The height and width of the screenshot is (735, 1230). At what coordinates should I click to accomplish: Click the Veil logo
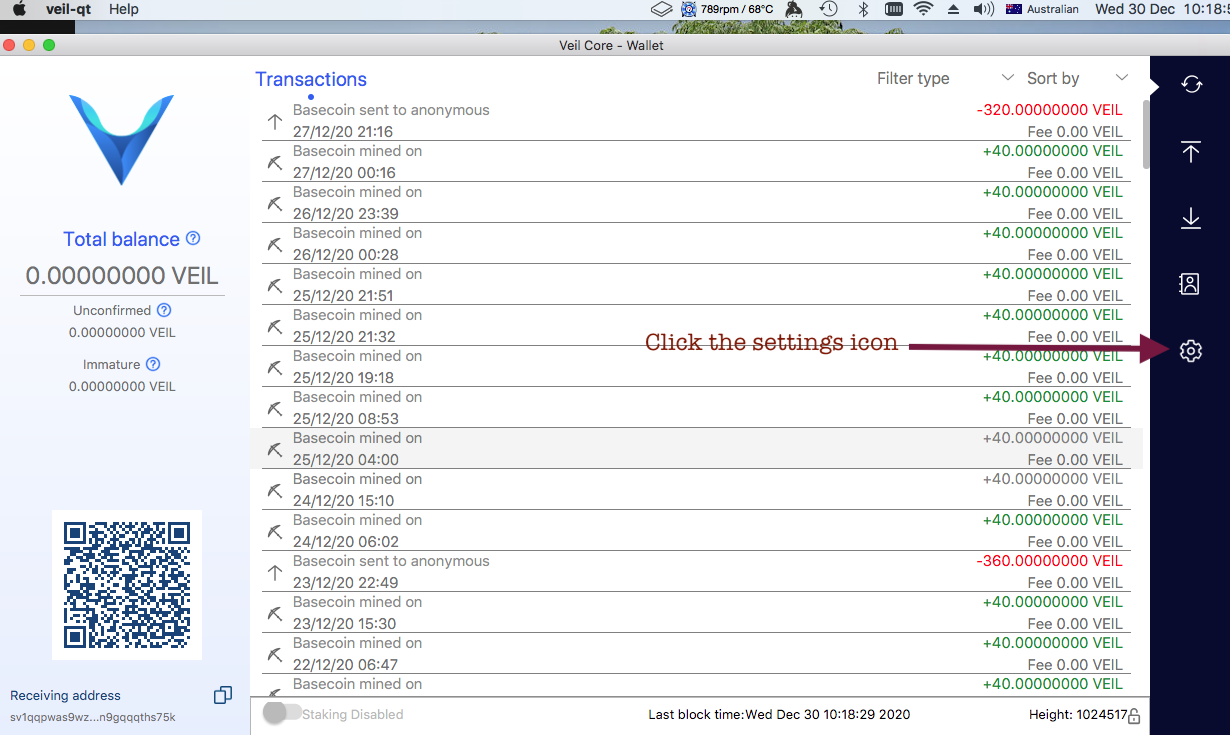(122, 139)
